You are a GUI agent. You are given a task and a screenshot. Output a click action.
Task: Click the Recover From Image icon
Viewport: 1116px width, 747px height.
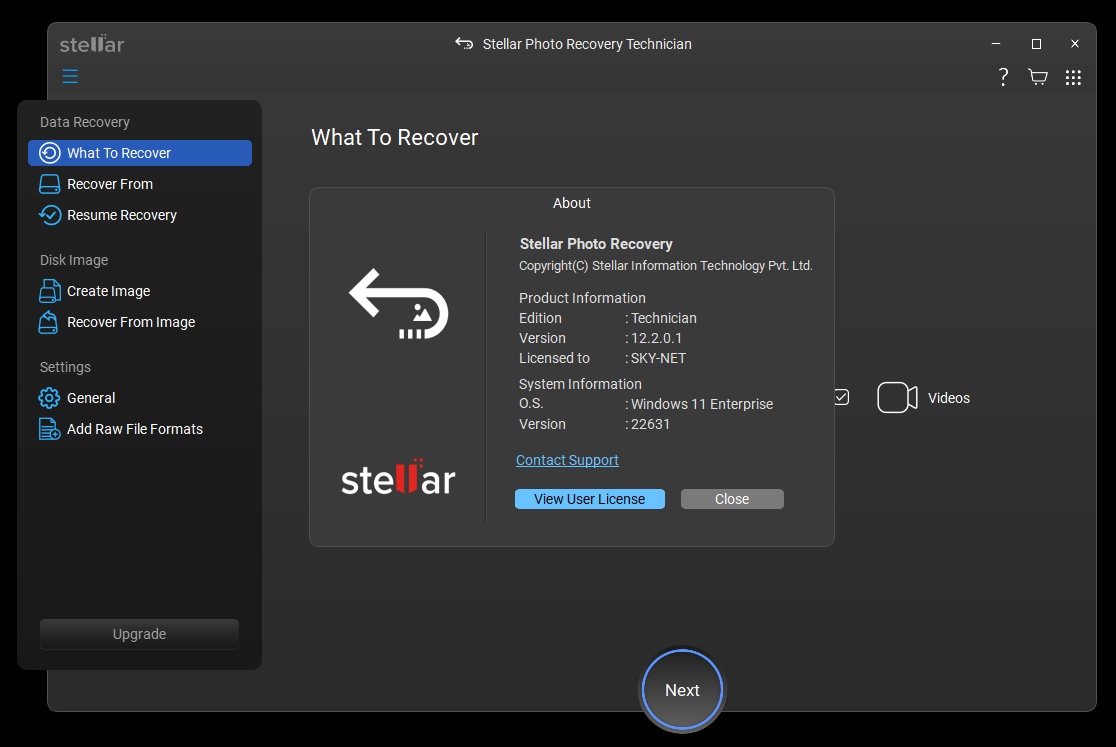pyautogui.click(x=48, y=322)
